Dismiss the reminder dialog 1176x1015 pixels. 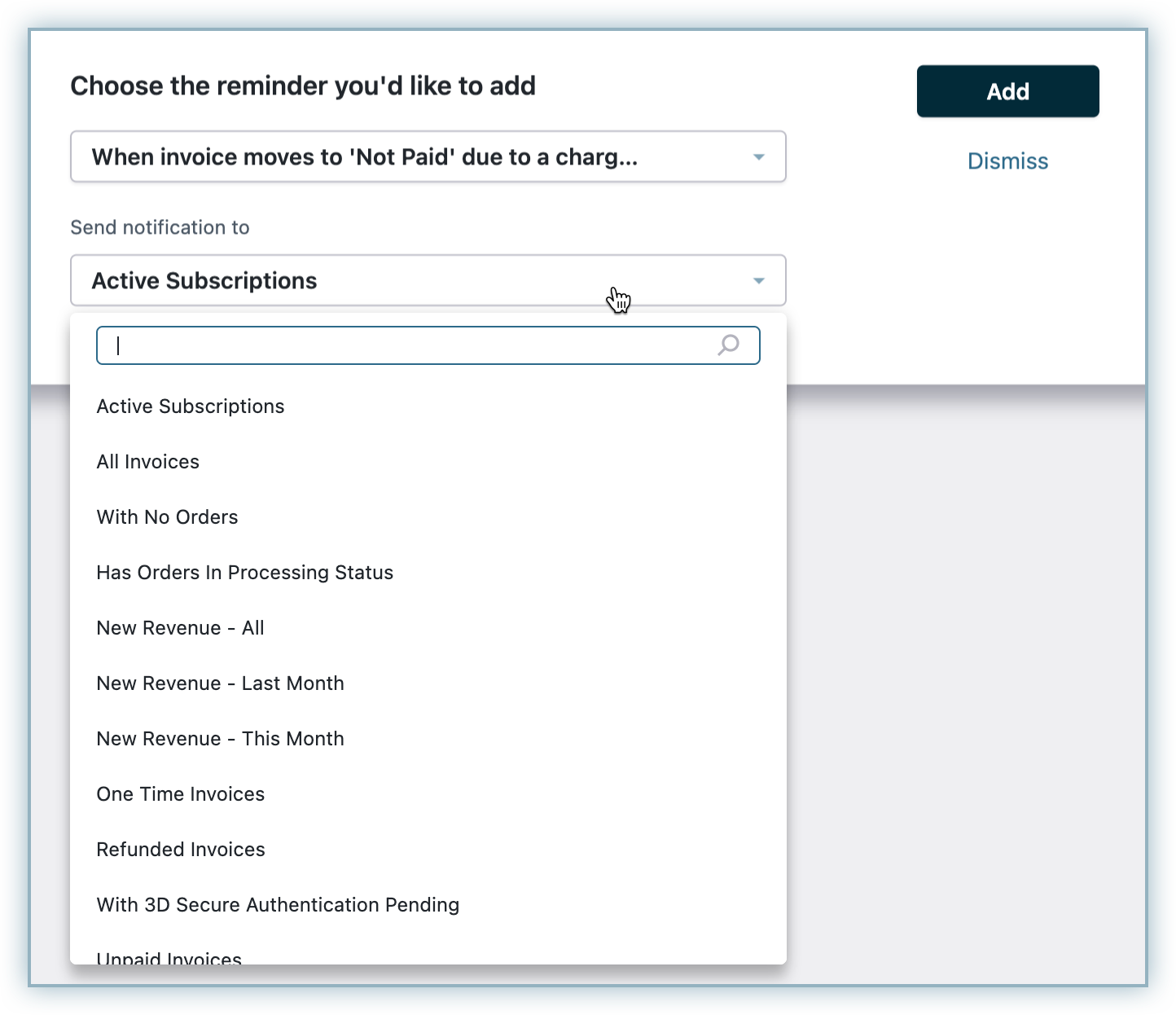[1007, 161]
